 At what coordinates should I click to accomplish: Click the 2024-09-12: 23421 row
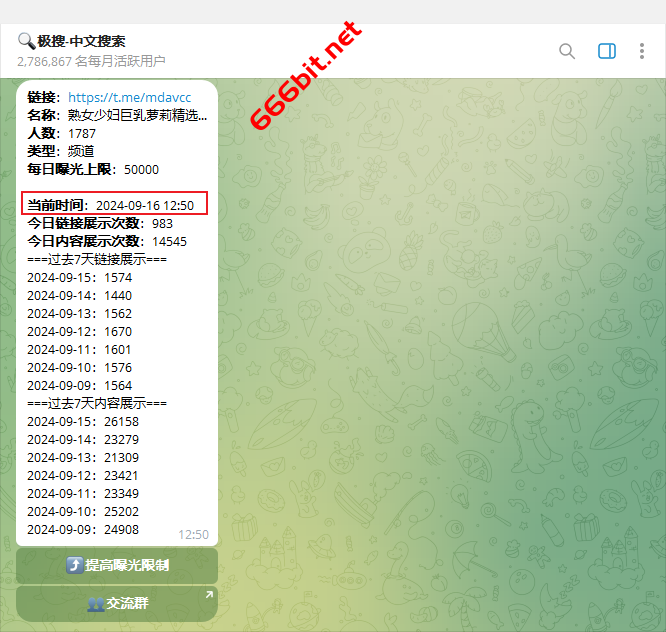[x=83, y=476]
